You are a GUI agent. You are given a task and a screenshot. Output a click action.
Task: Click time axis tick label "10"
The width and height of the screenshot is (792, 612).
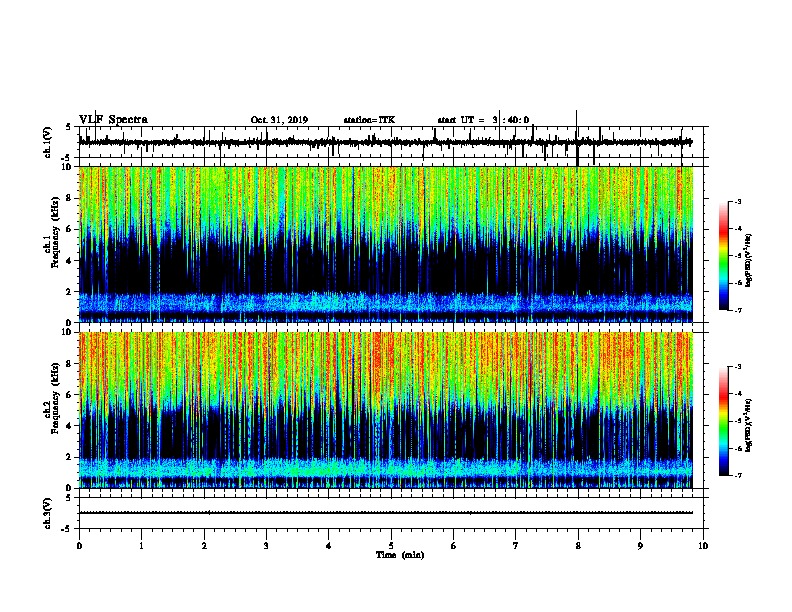703,546
